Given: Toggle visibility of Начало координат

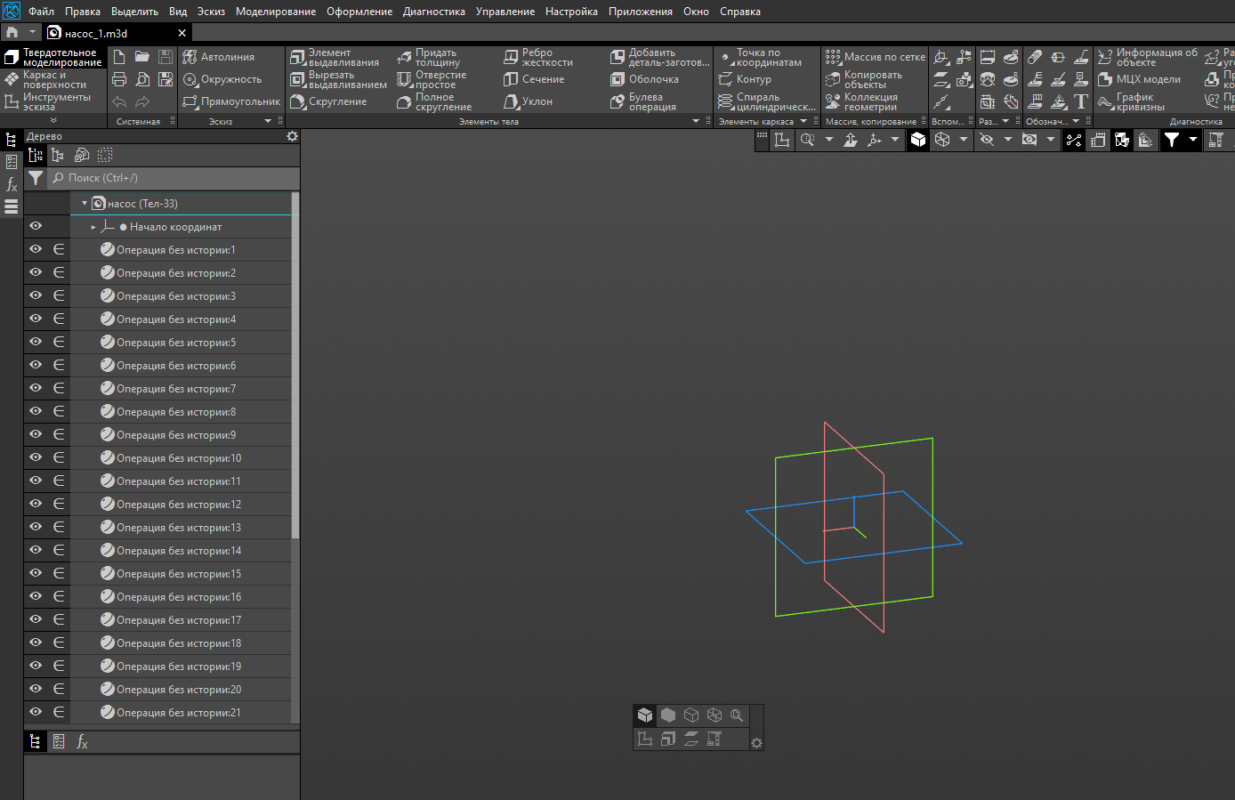Looking at the screenshot, I should click(x=35, y=226).
